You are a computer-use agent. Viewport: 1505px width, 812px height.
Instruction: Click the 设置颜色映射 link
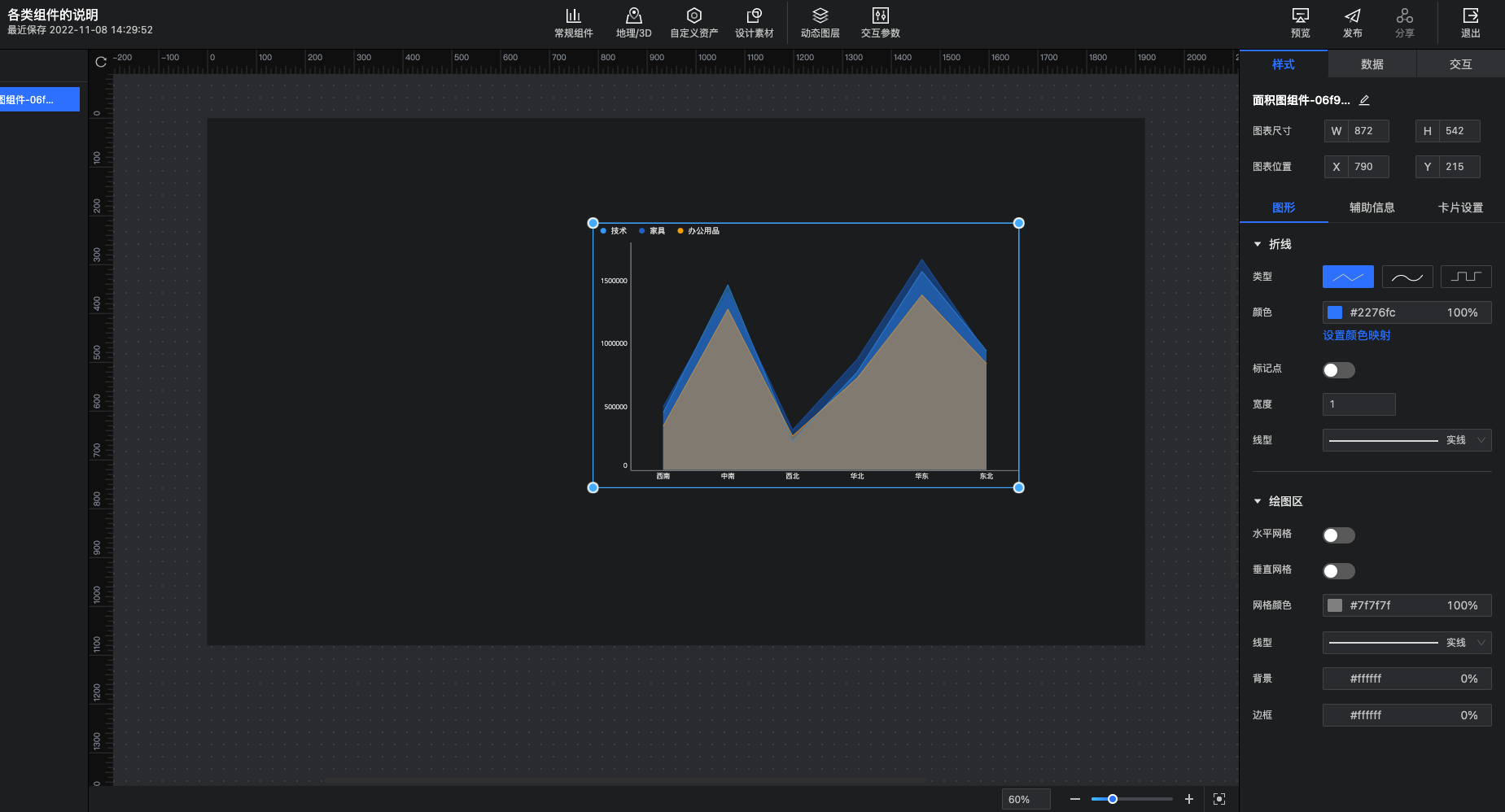pyautogui.click(x=1357, y=335)
